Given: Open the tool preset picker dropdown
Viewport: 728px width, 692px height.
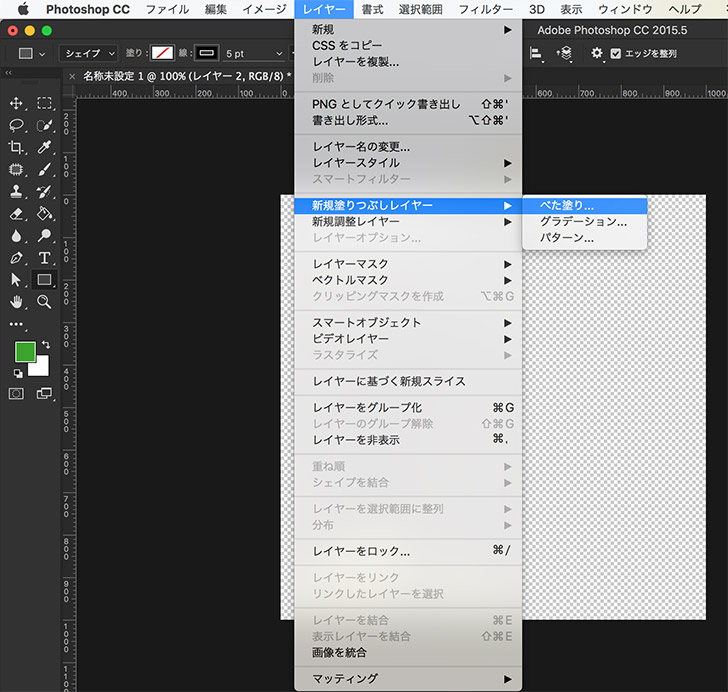Looking at the screenshot, I should 32,53.
